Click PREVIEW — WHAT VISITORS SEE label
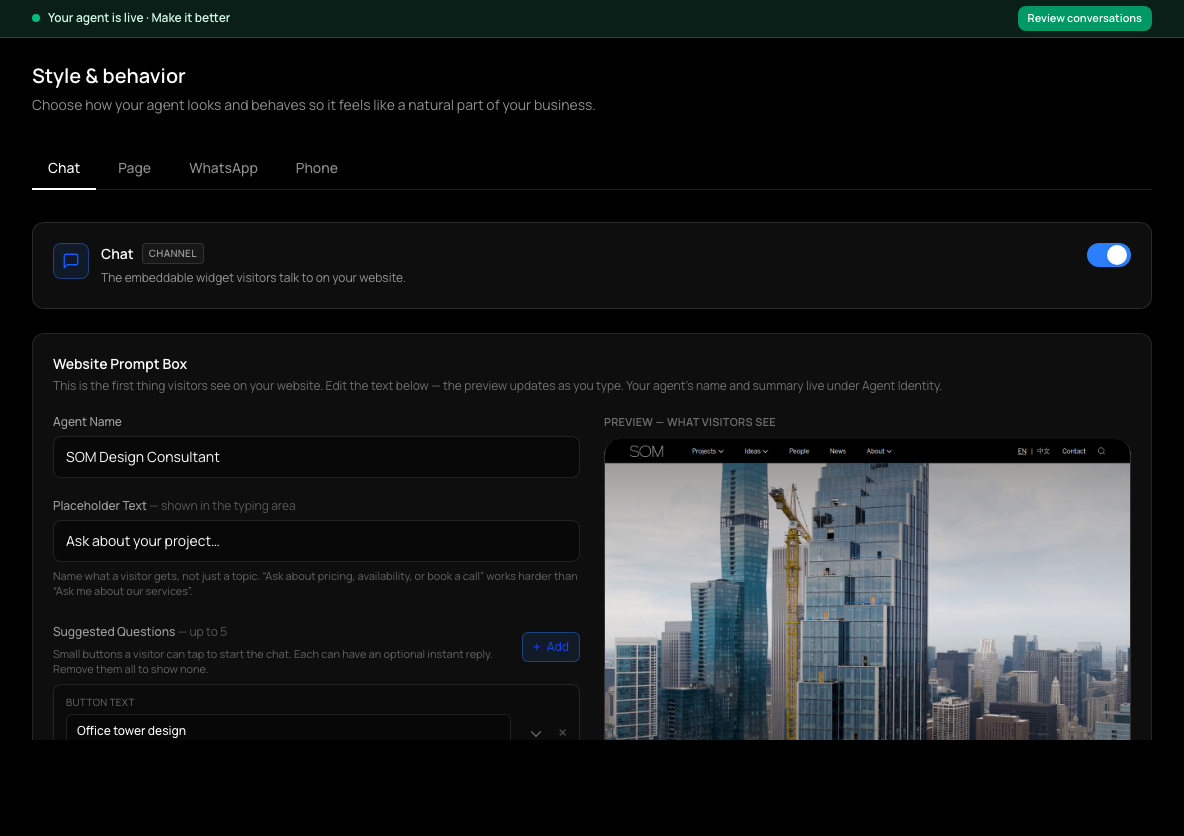This screenshot has height=836, width=1184. tap(689, 422)
